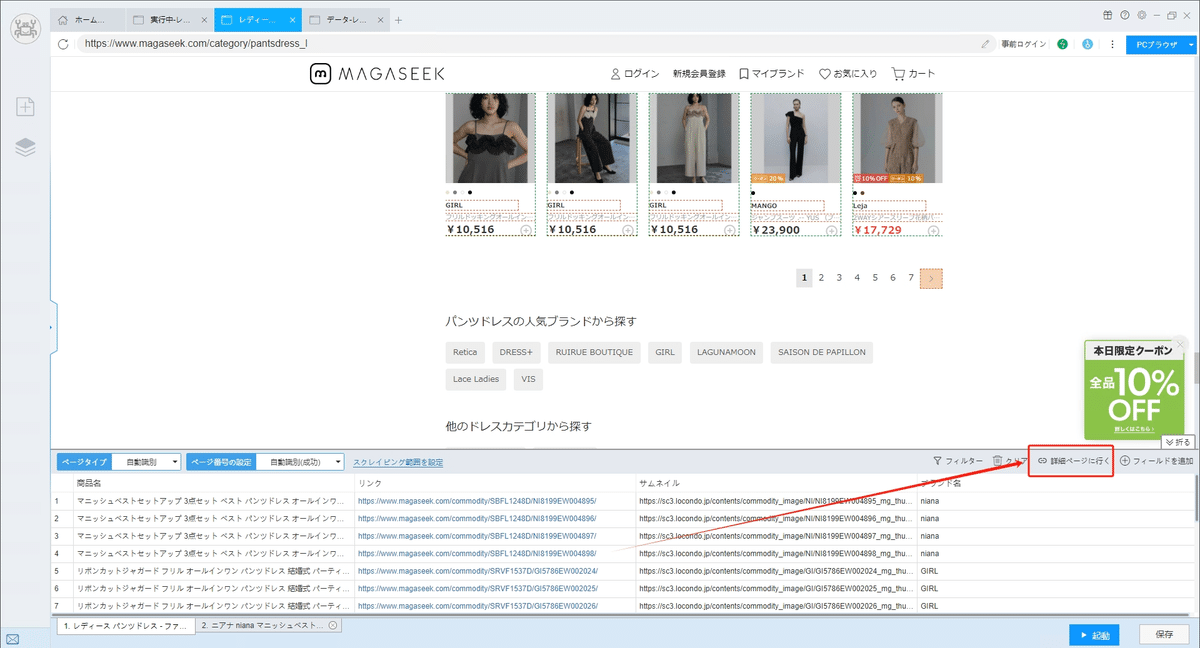This screenshot has width=1200, height=648.
Task: Open the new task plus icon in sidebar
Action: (x=25, y=107)
